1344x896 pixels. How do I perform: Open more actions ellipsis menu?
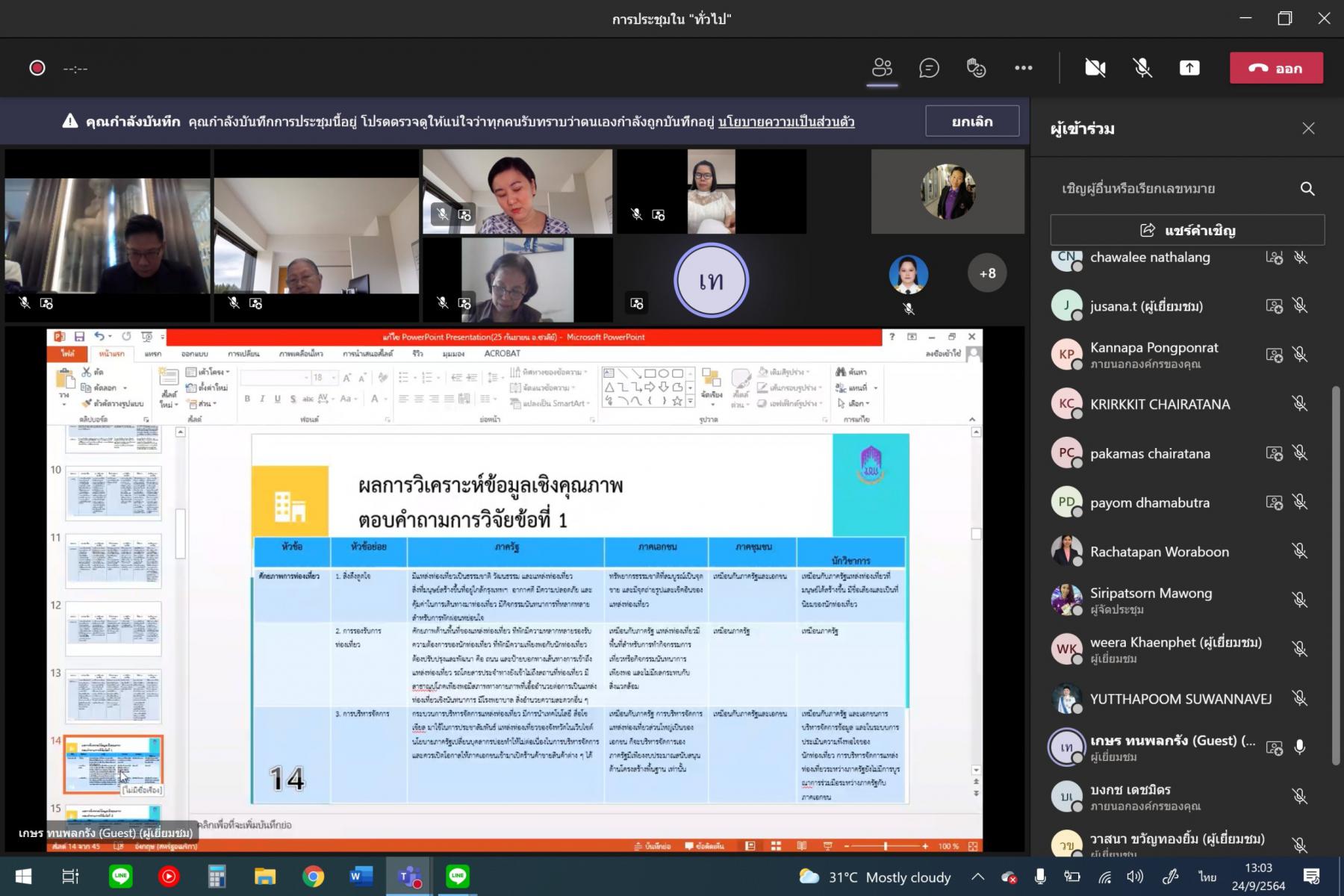[x=1023, y=68]
